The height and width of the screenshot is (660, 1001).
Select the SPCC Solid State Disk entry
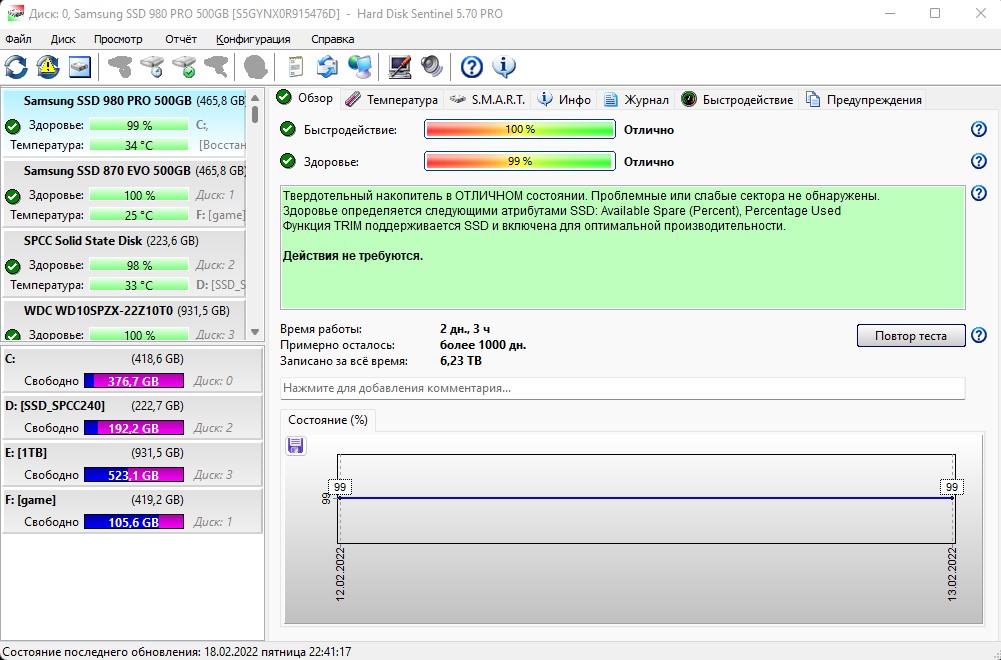click(124, 263)
